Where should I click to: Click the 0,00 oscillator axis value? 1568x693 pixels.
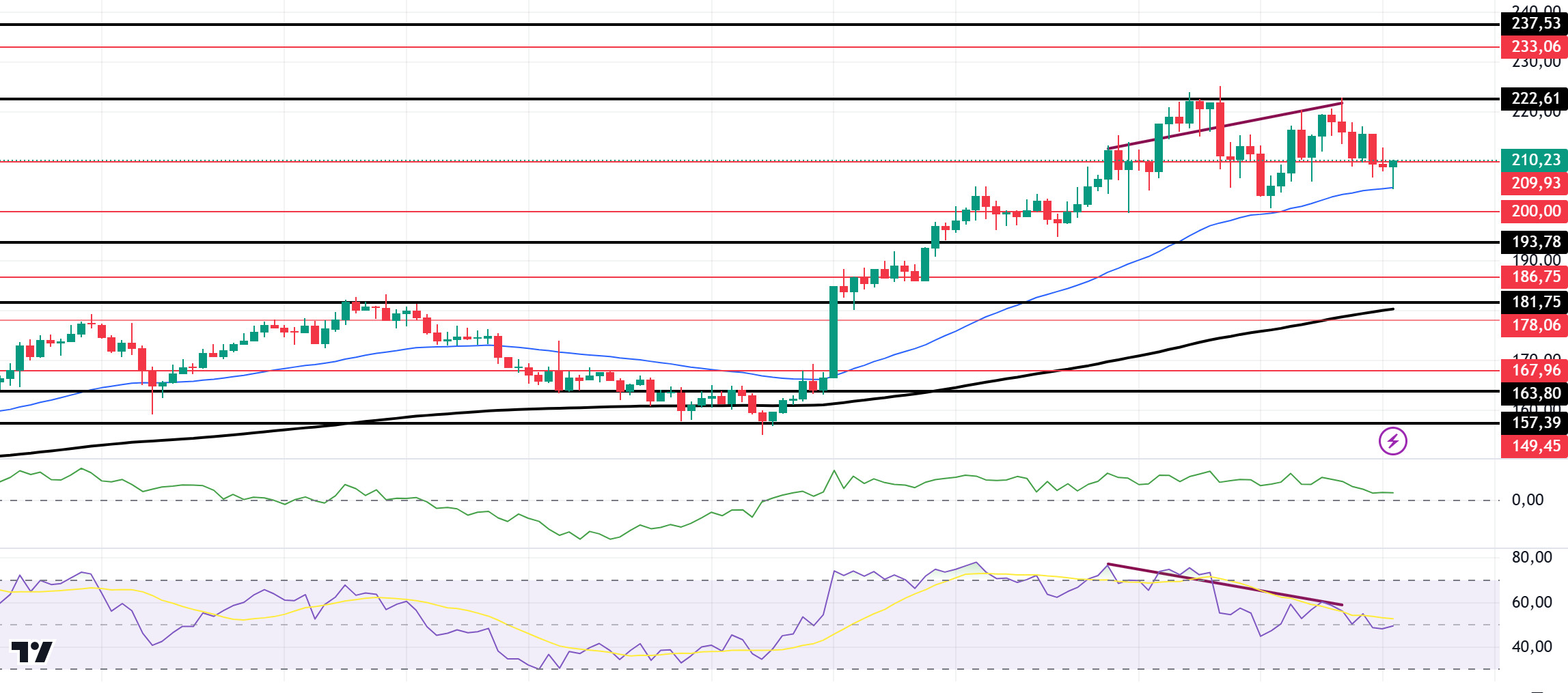[1528, 500]
